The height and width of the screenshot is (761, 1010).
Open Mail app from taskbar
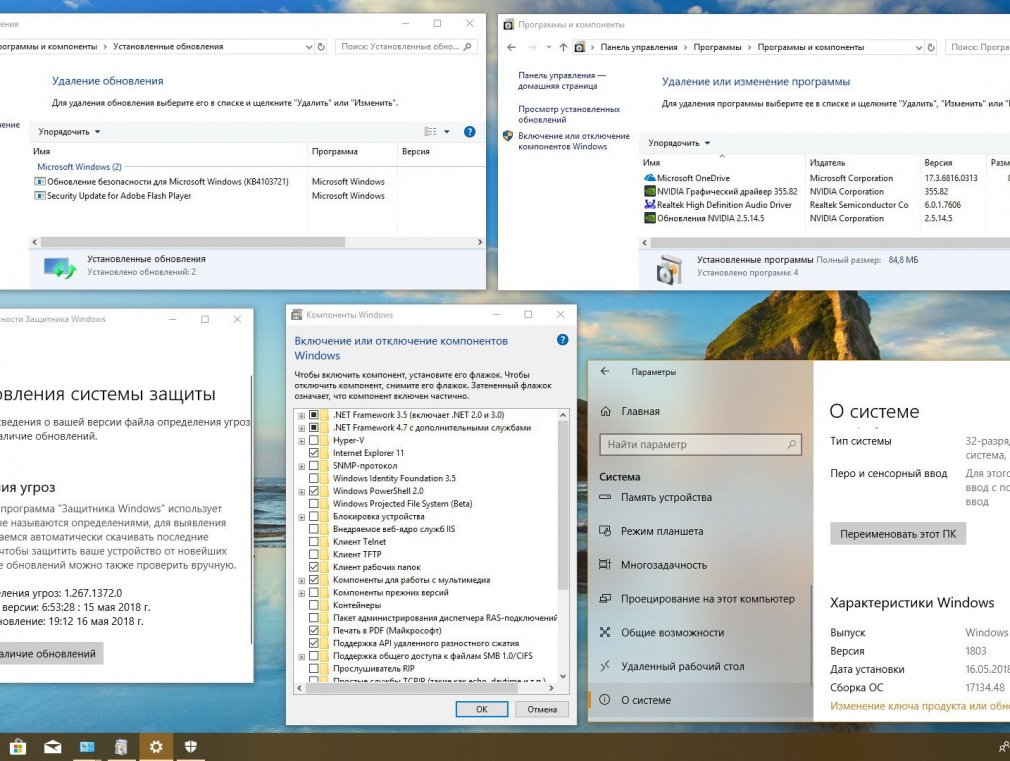click(x=52, y=747)
